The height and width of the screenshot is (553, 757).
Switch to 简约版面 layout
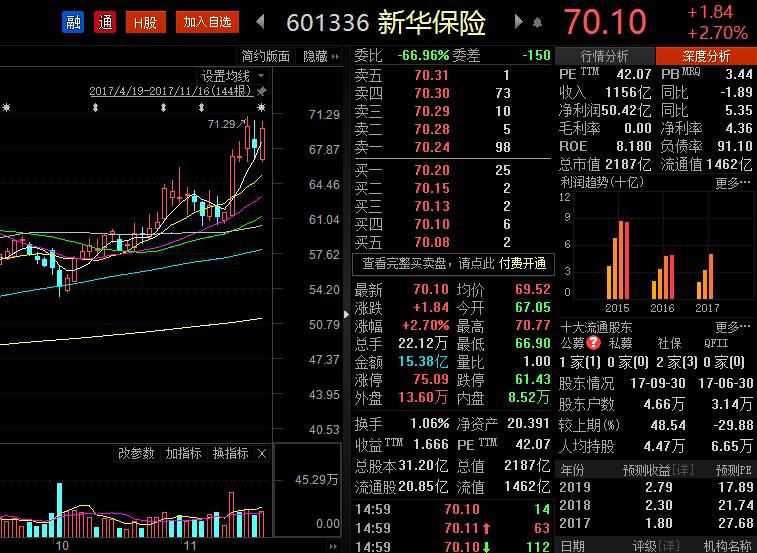(x=266, y=57)
